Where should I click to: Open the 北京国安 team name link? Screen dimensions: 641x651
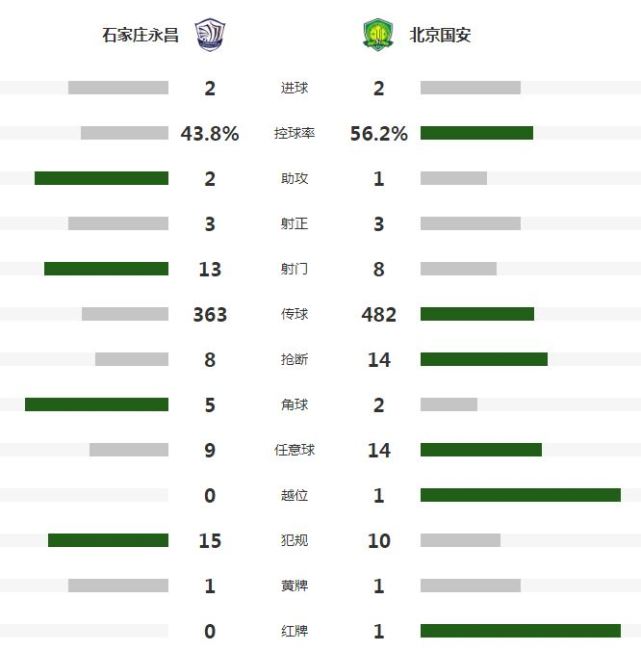[x=440, y=35]
